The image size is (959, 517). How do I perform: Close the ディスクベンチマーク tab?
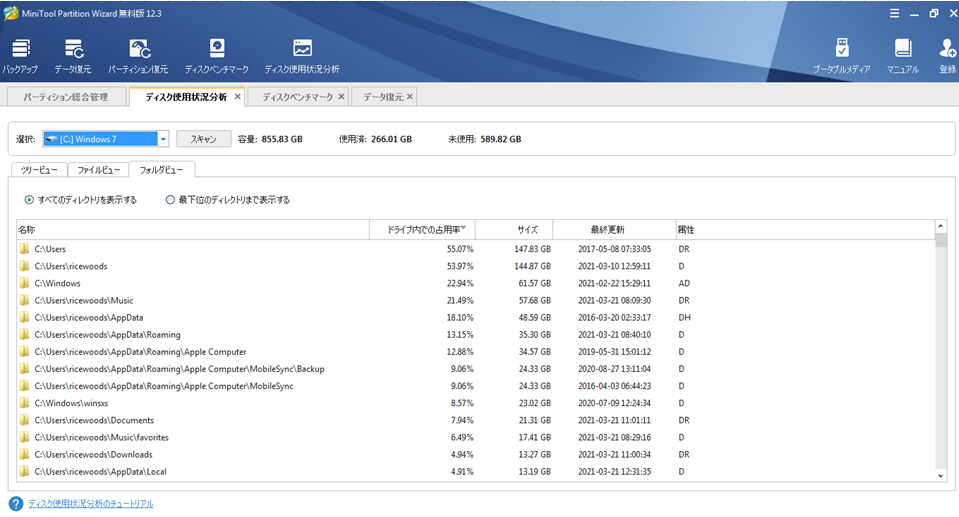click(341, 97)
